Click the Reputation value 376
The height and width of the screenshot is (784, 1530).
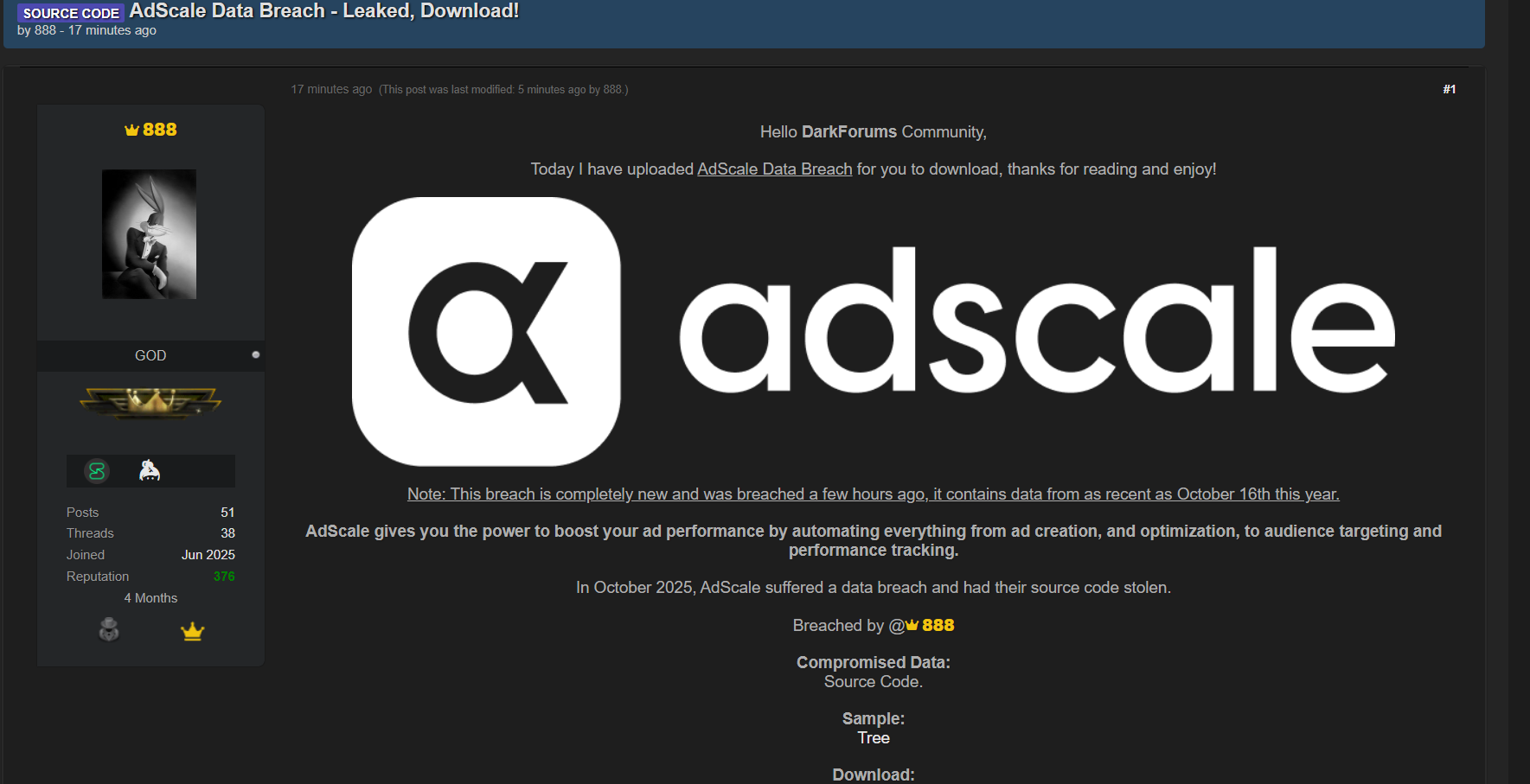coord(224,577)
